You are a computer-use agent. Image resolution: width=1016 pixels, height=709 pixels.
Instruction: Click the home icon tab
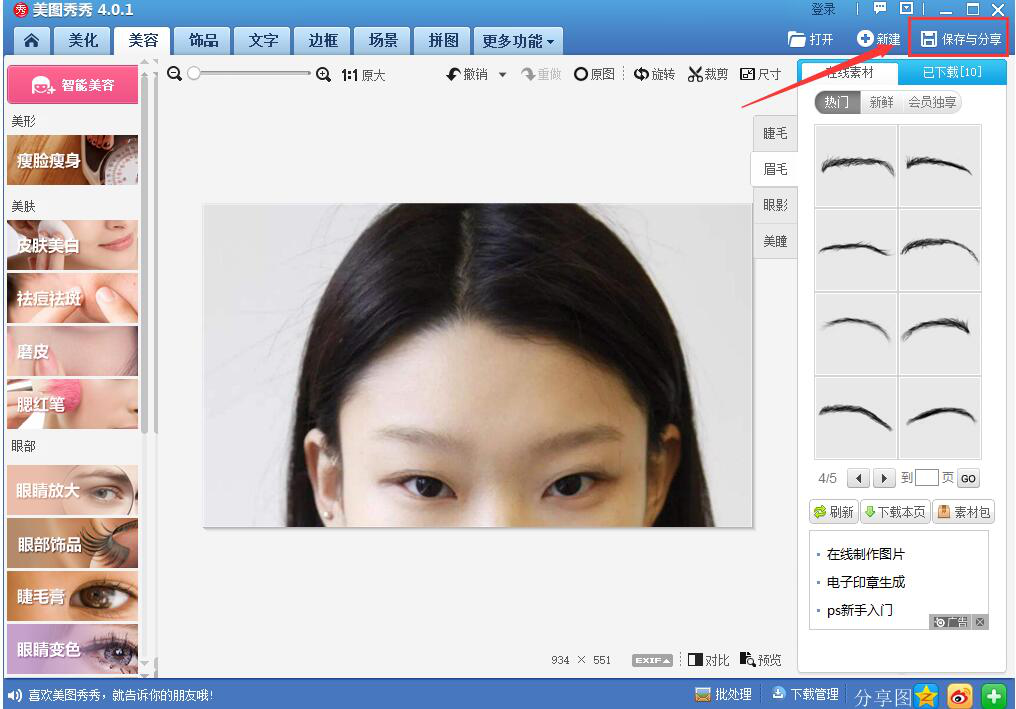point(32,41)
